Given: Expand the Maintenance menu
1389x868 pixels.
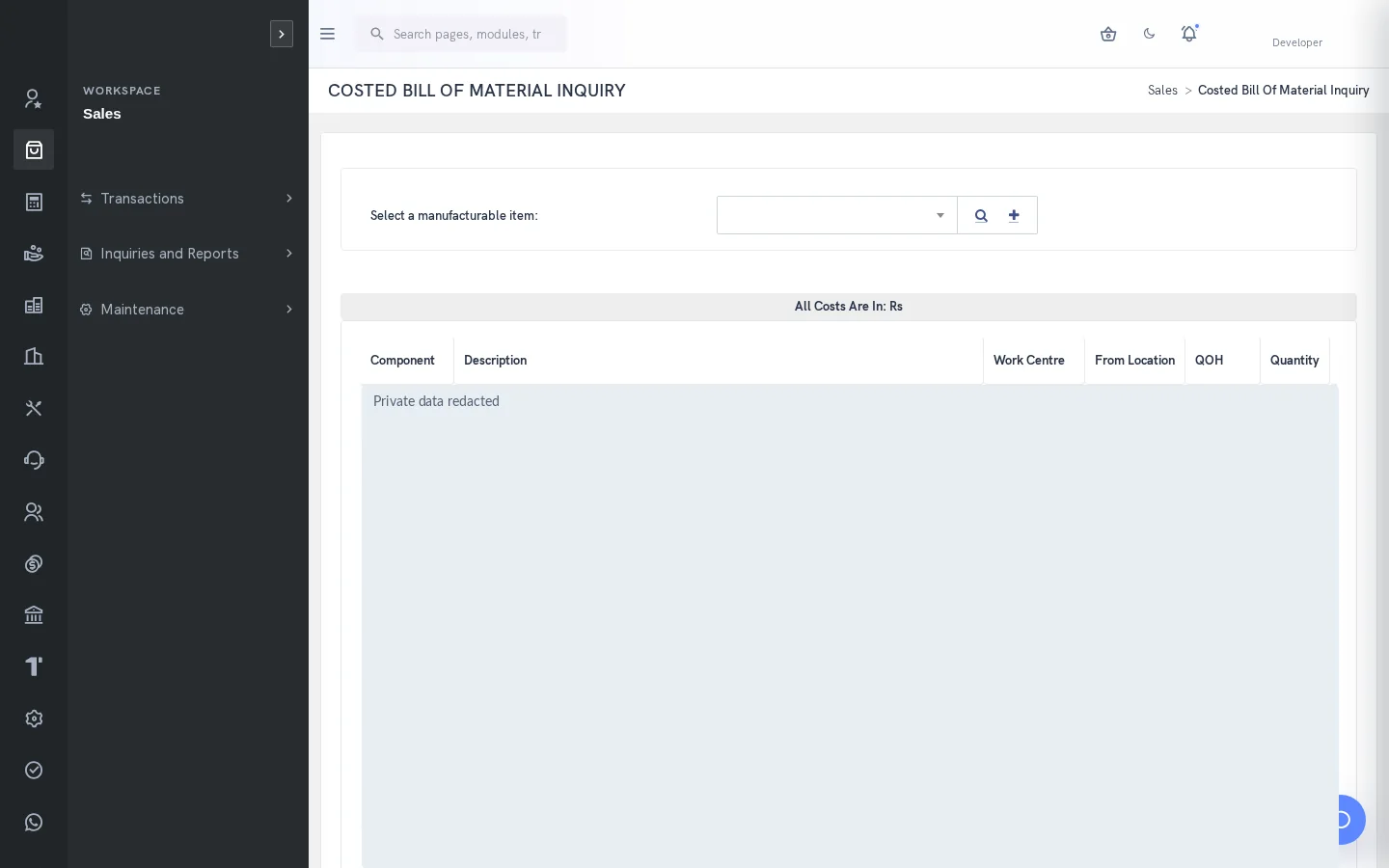Looking at the screenshot, I should click(188, 310).
